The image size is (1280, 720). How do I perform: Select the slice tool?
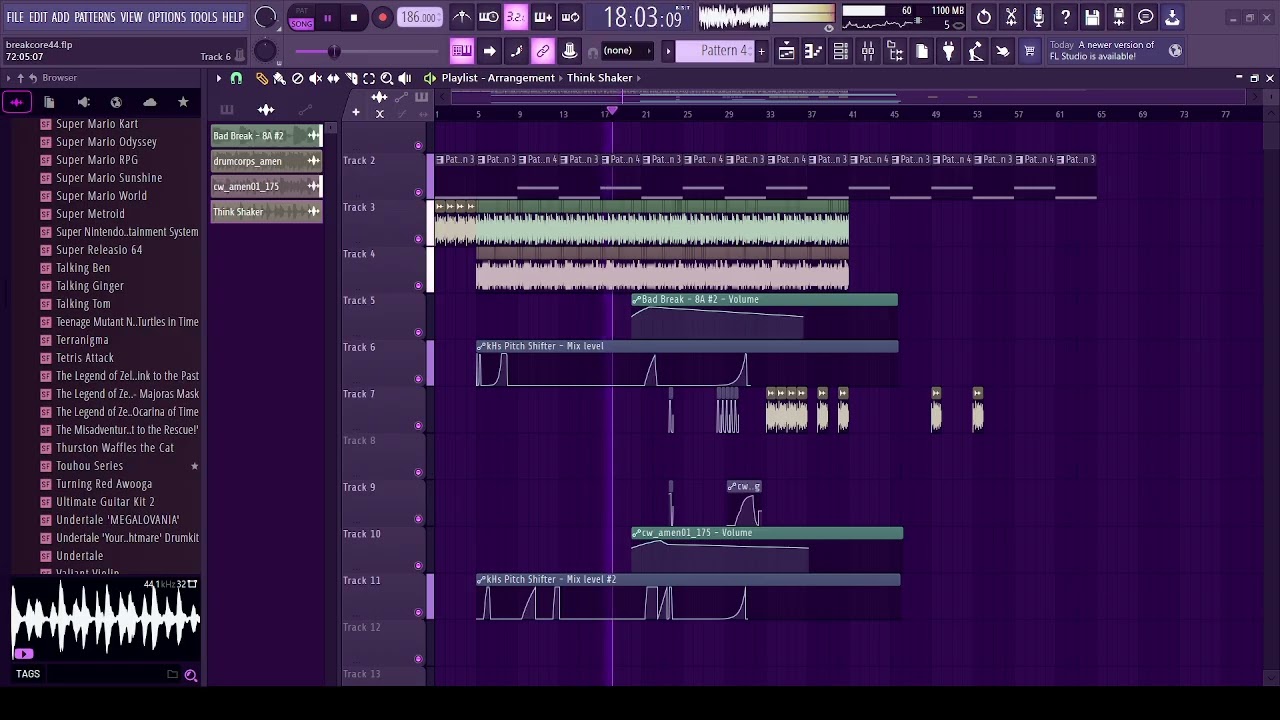(351, 78)
